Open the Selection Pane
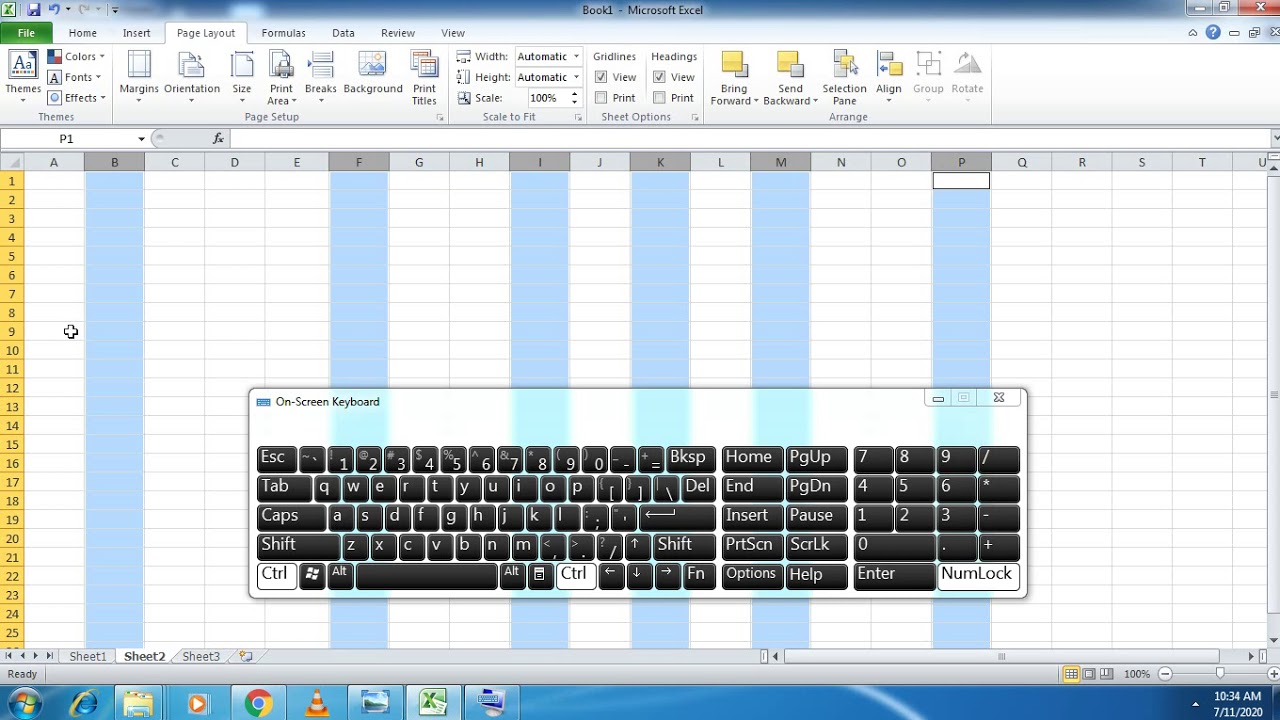 pos(844,76)
